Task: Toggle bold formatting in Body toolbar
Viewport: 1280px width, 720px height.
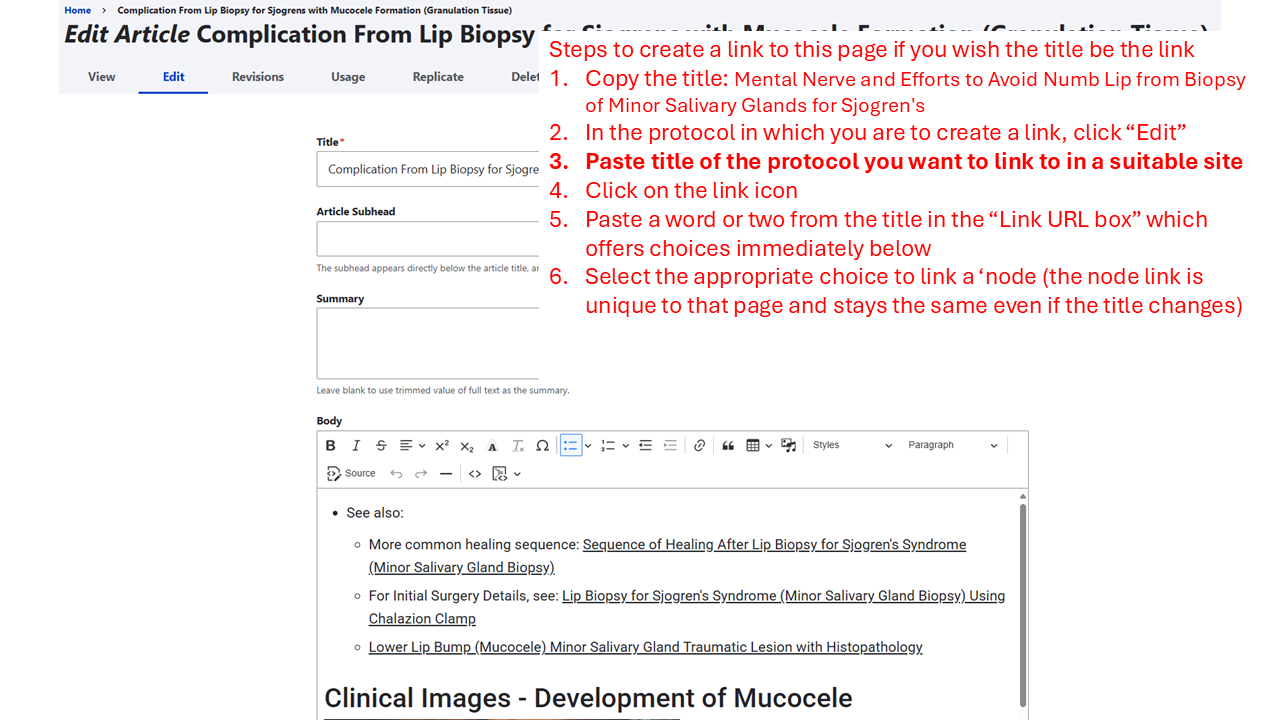Action: [331, 446]
